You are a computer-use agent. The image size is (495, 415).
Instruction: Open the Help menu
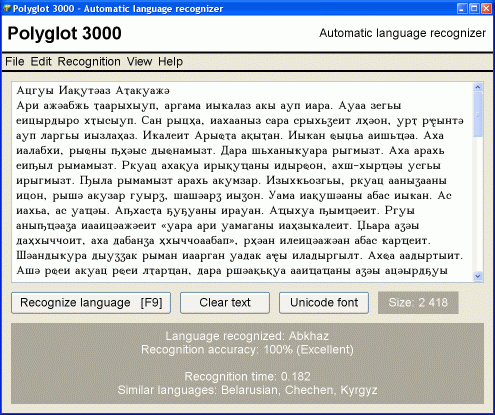coord(170,62)
